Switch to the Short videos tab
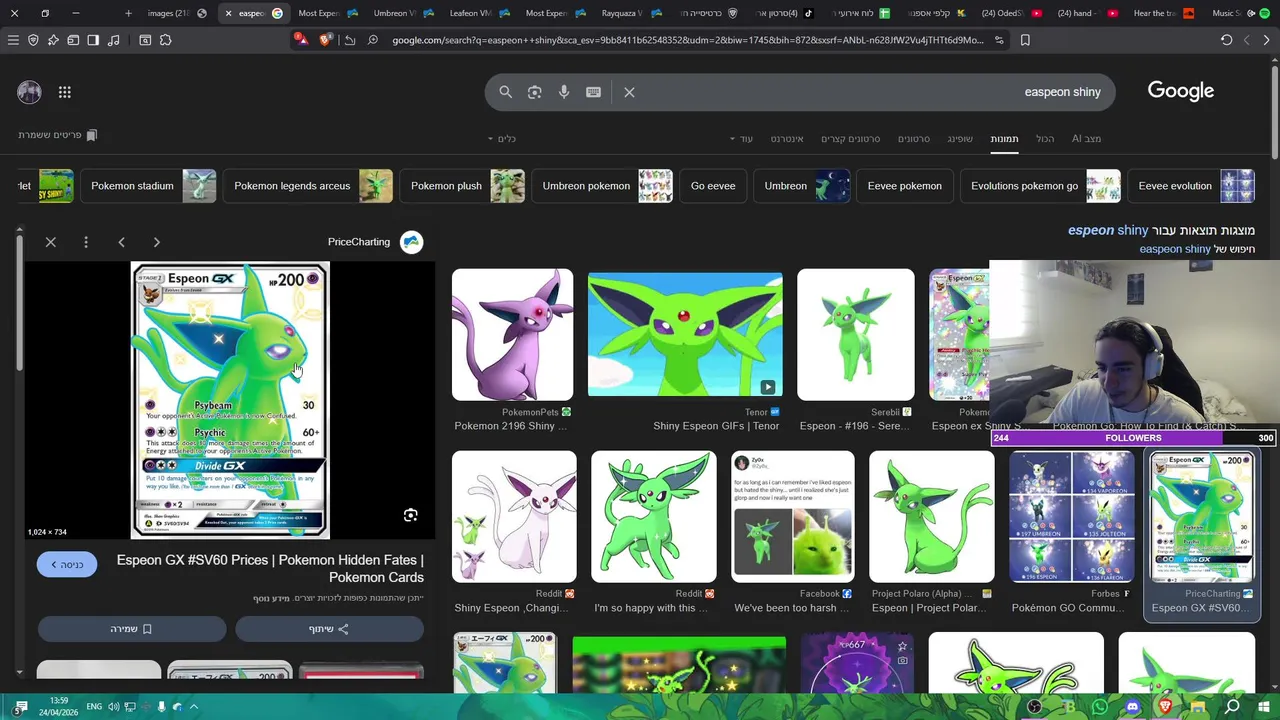 pos(850,139)
